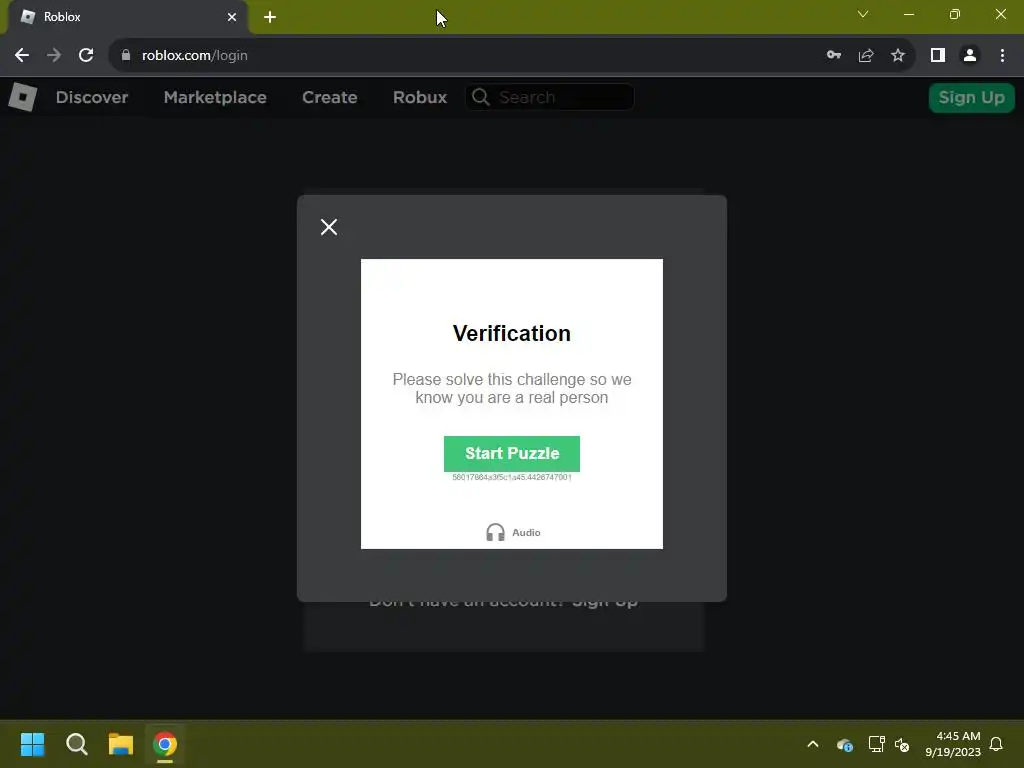The width and height of the screenshot is (1024, 768).
Task: Restore down the Chrome window
Action: point(955,14)
